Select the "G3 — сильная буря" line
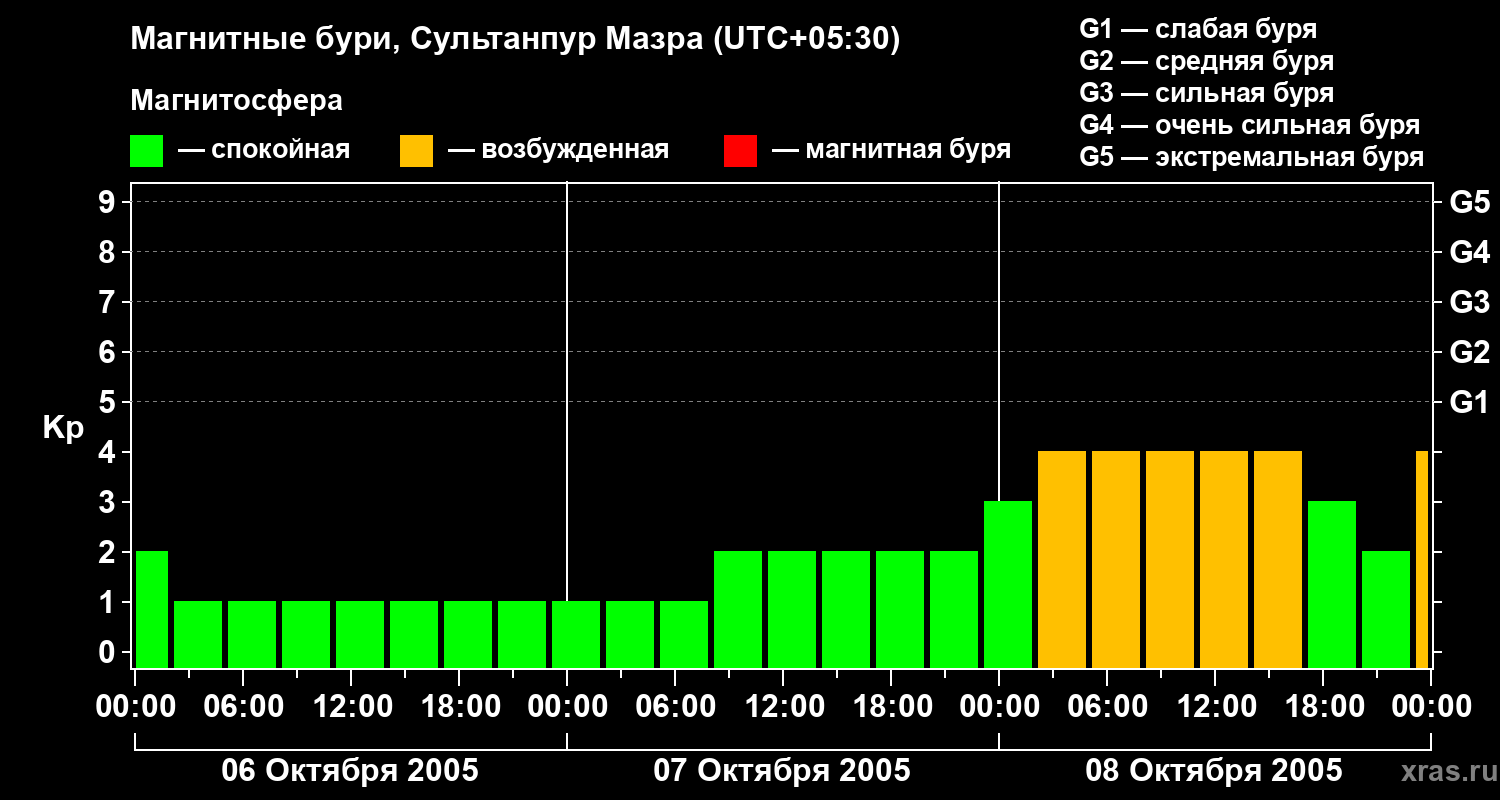The image size is (1500, 800). pyautogui.click(x=1206, y=93)
